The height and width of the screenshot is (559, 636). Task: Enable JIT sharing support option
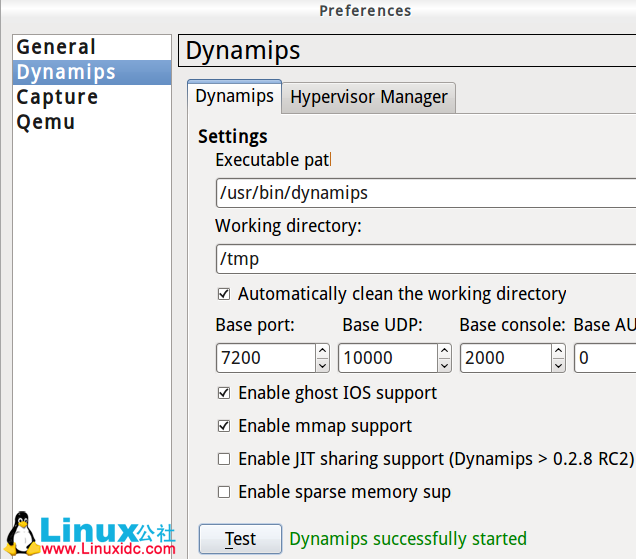pyautogui.click(x=224, y=459)
